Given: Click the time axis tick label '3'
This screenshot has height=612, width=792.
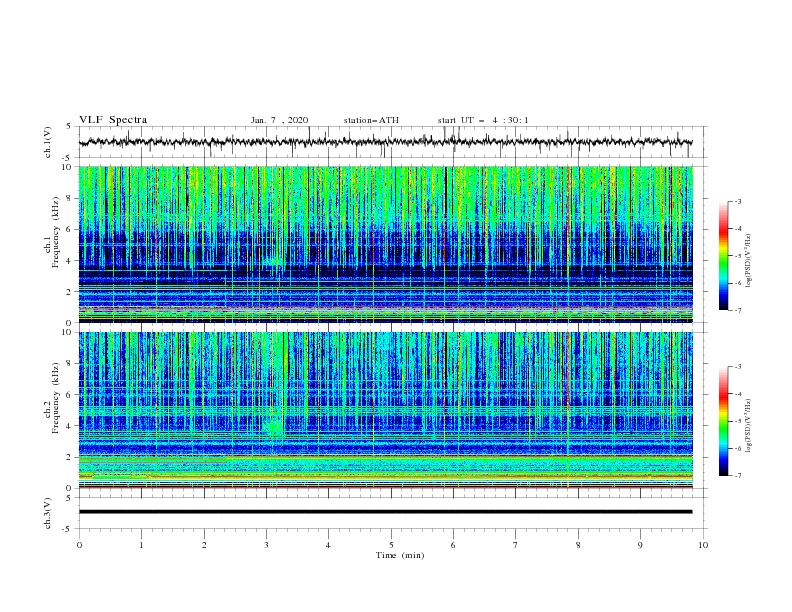Looking at the screenshot, I should click(266, 545).
